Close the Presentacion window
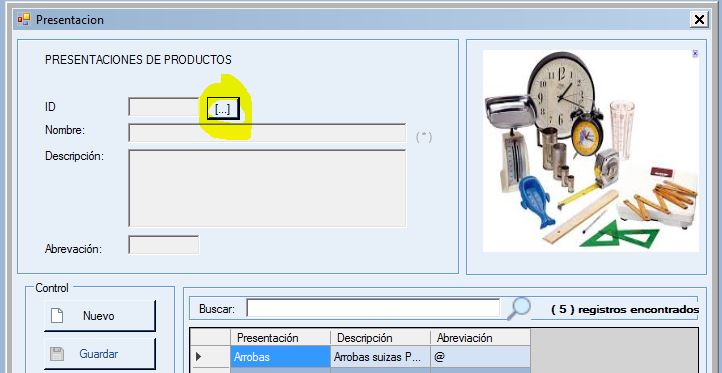The height and width of the screenshot is (373, 722). [699, 19]
